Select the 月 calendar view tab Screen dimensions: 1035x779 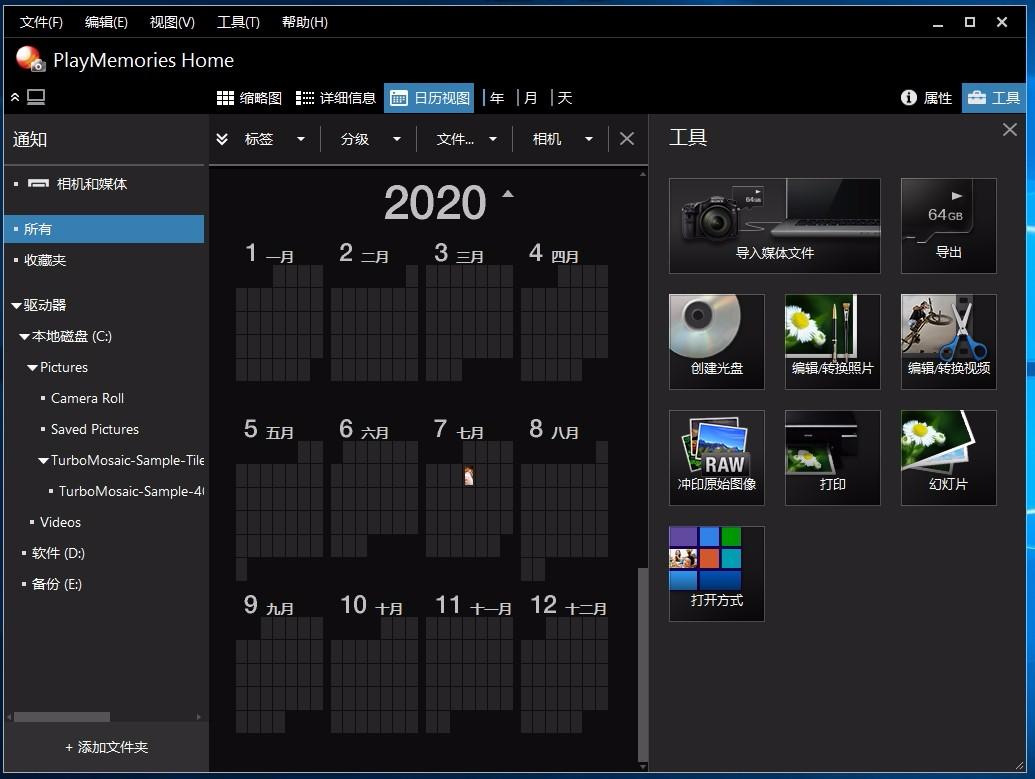[531, 98]
